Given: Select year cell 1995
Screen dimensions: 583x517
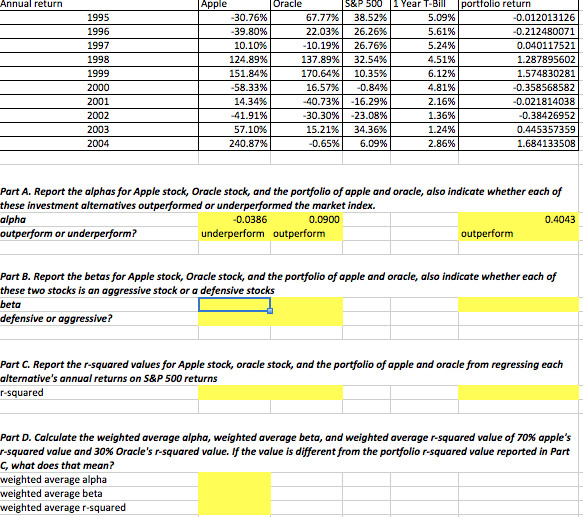Looking at the screenshot, I should pyautogui.click(x=99, y=17).
